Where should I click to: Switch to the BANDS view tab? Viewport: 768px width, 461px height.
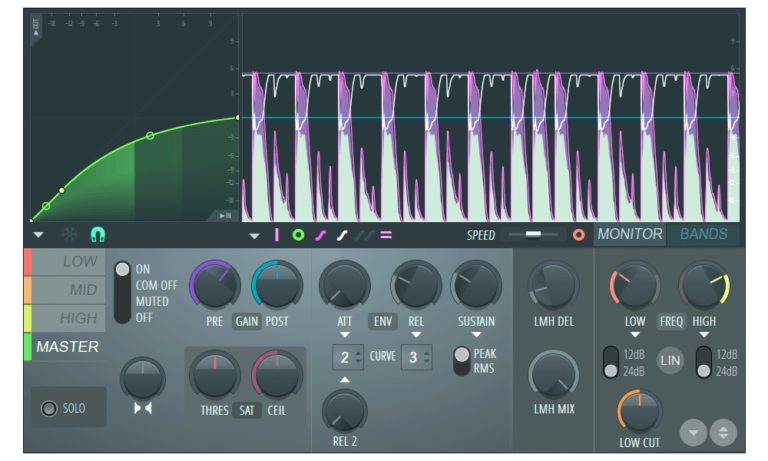point(704,234)
